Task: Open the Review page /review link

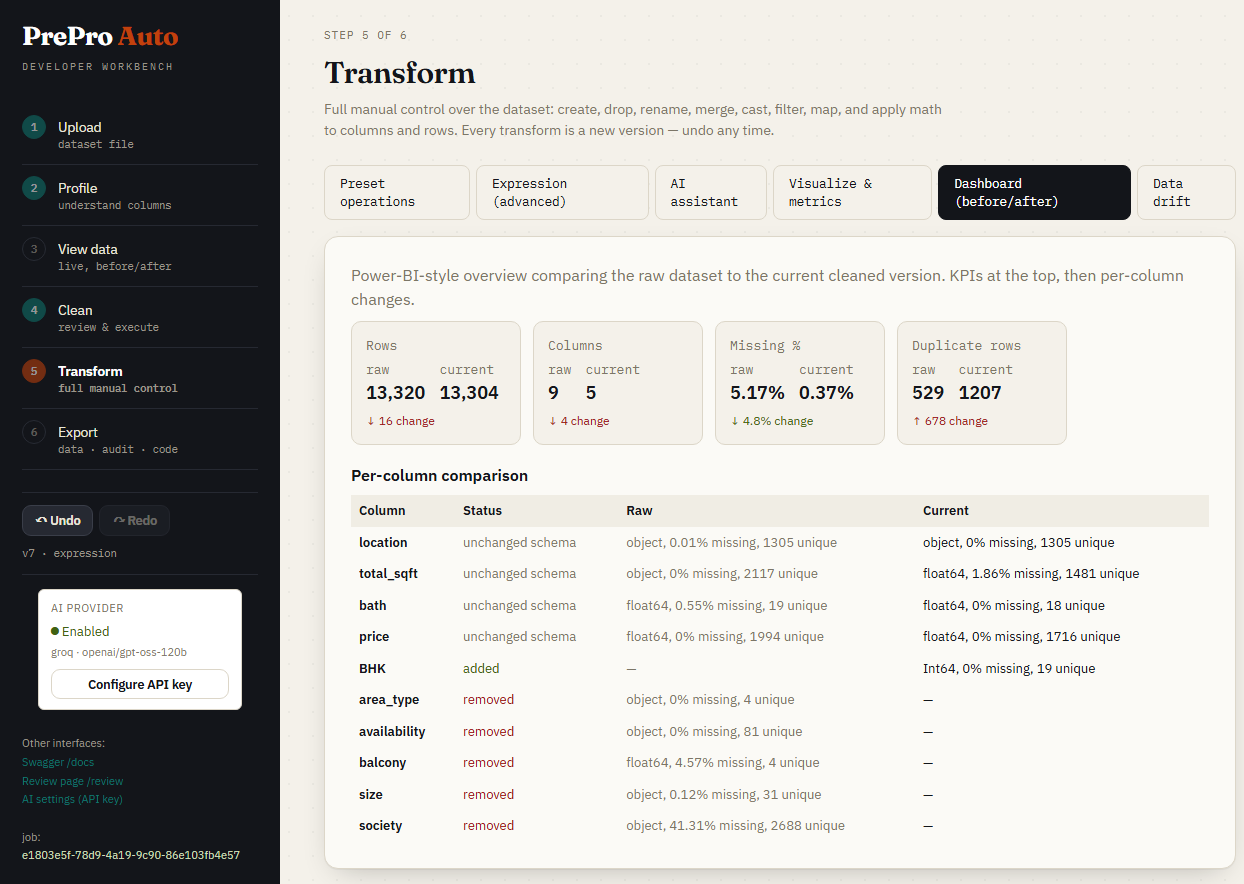Action: click(x=73, y=781)
